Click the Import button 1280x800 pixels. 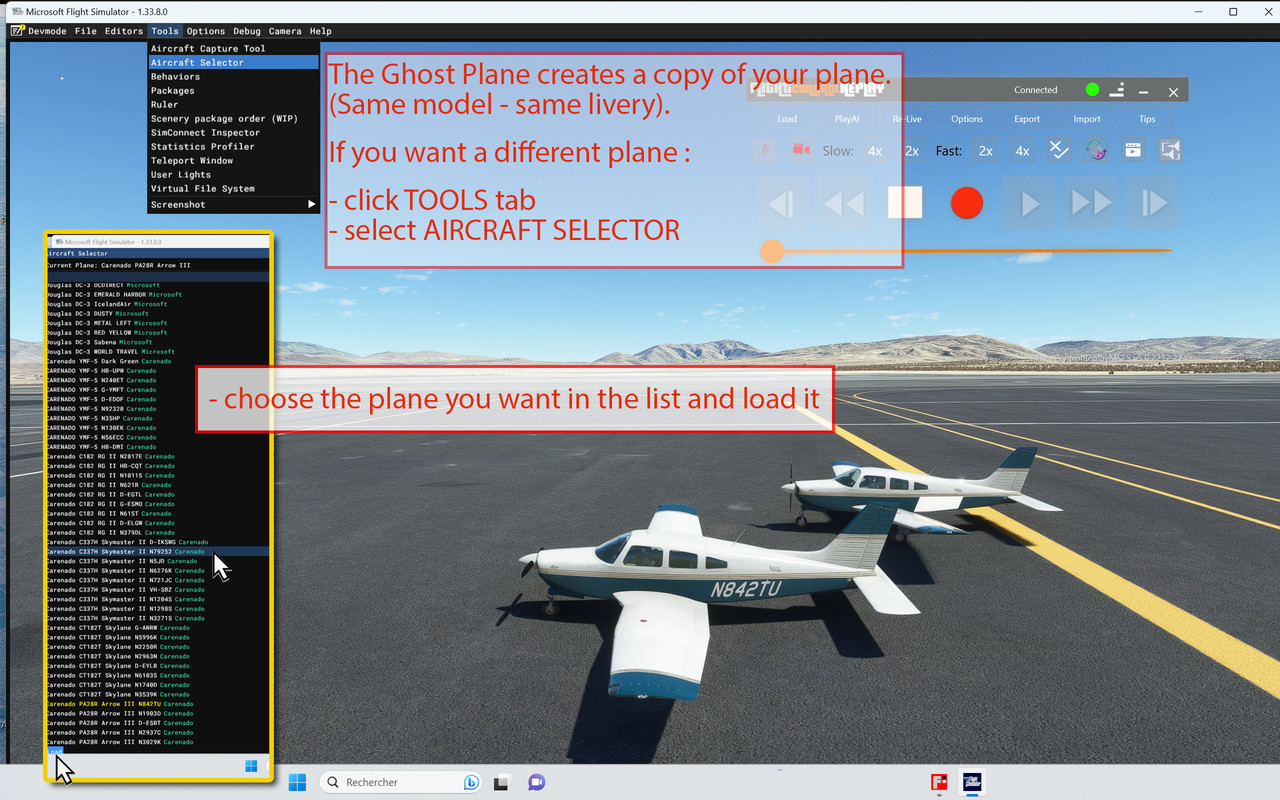point(1087,119)
